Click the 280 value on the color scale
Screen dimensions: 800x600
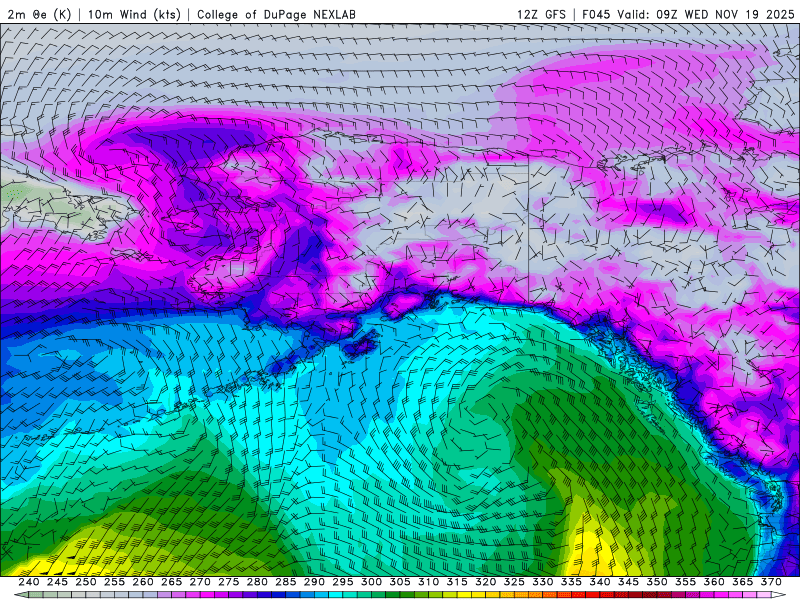(257, 582)
